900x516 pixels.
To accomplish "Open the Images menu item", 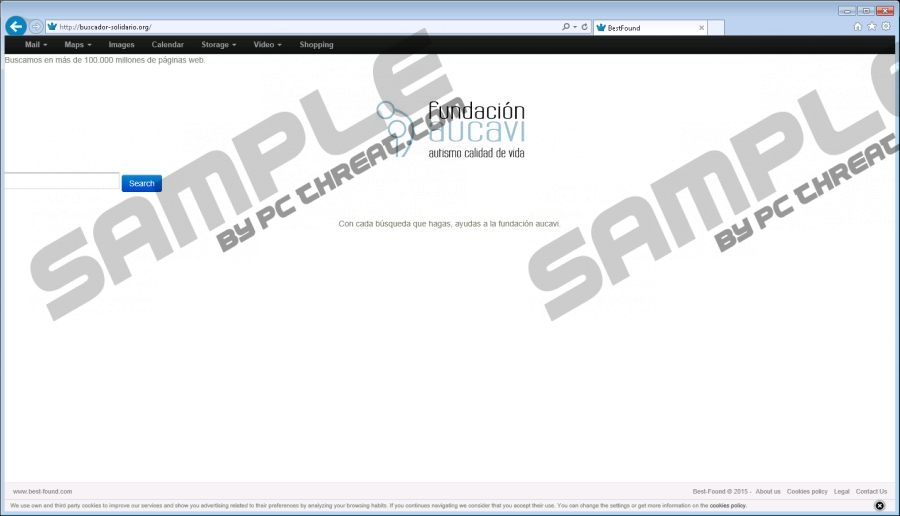I will 121,45.
